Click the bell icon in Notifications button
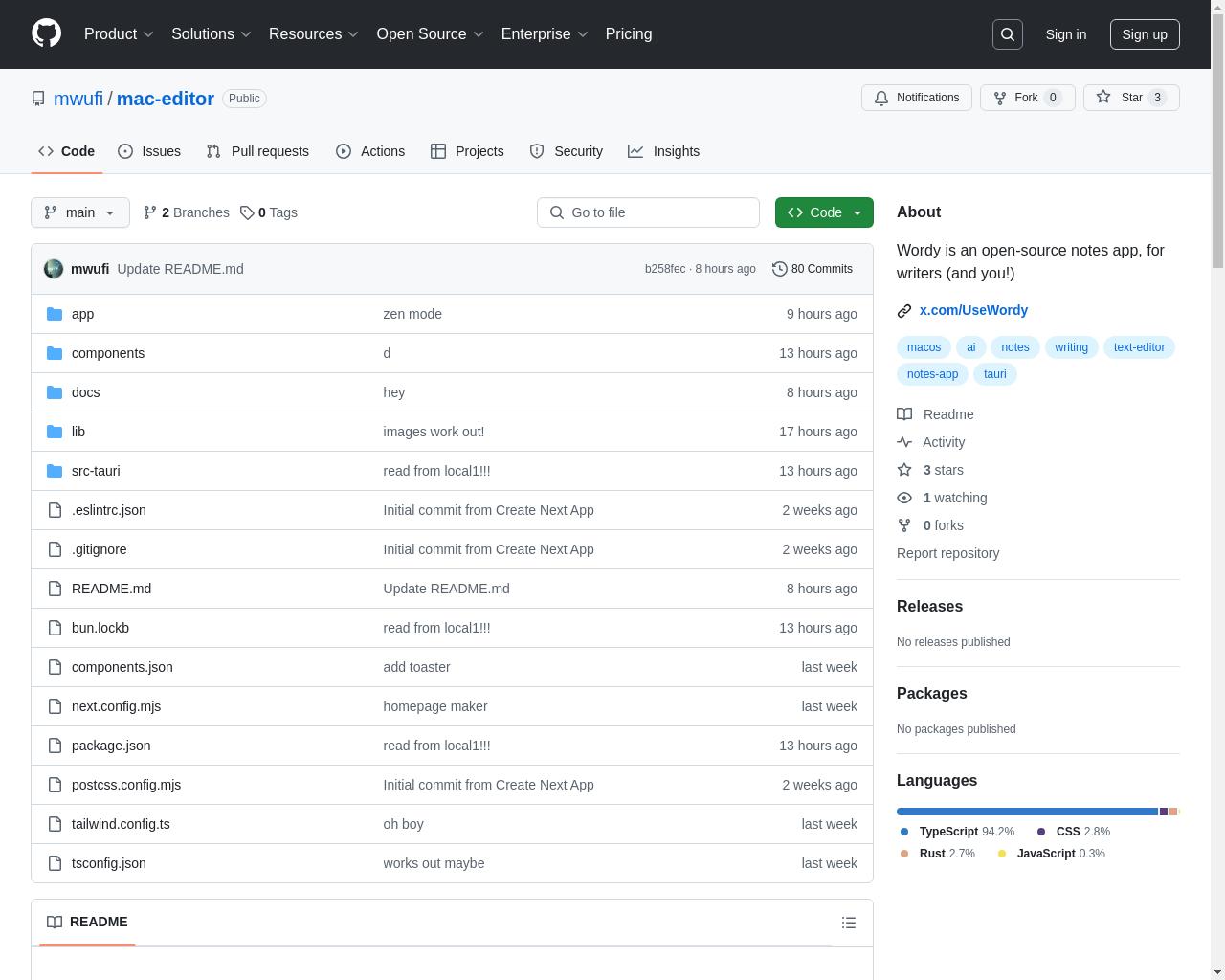Viewport: 1225px width, 980px height. pyautogui.click(x=881, y=98)
